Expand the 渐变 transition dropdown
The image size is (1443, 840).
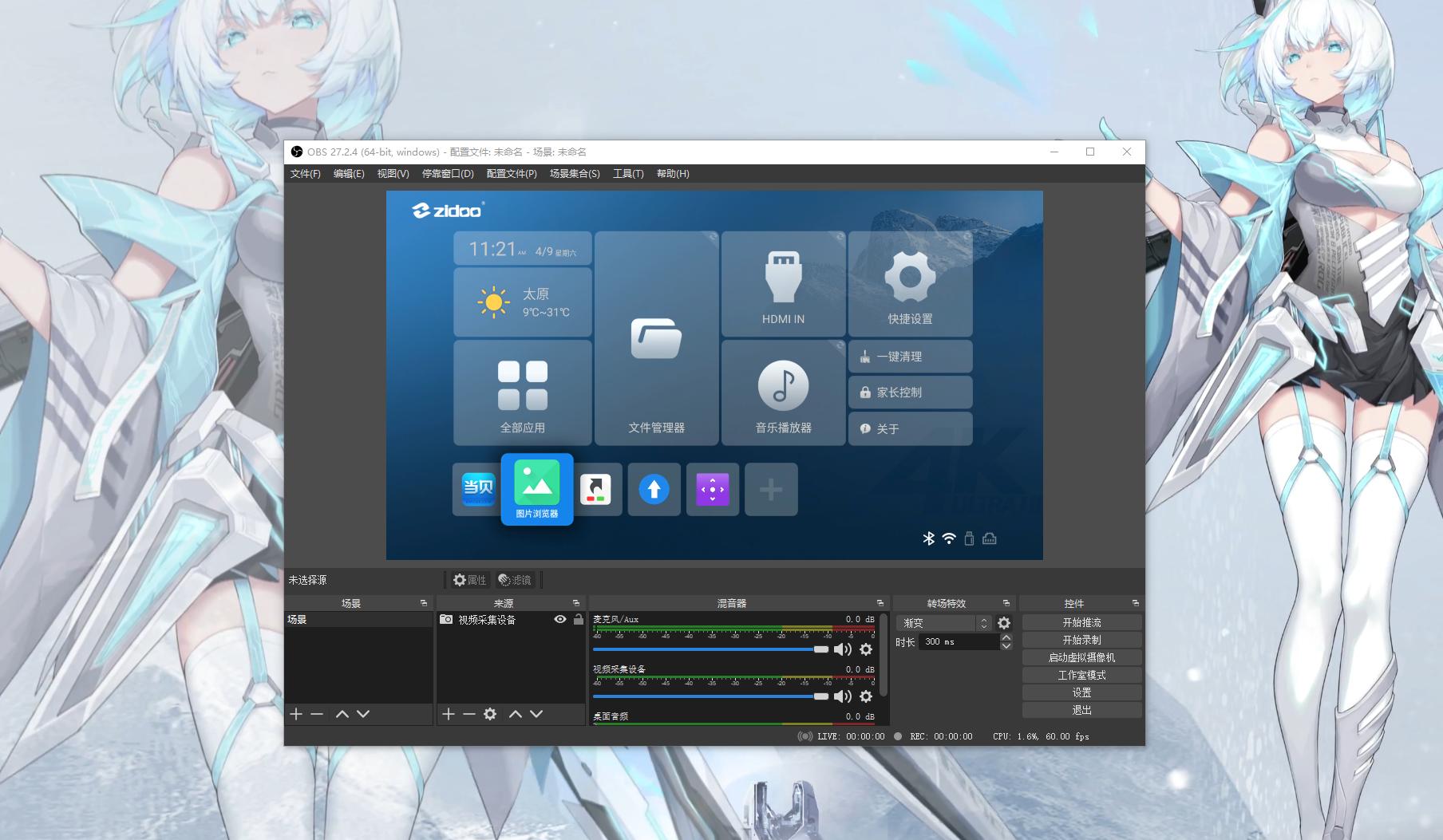click(x=984, y=623)
